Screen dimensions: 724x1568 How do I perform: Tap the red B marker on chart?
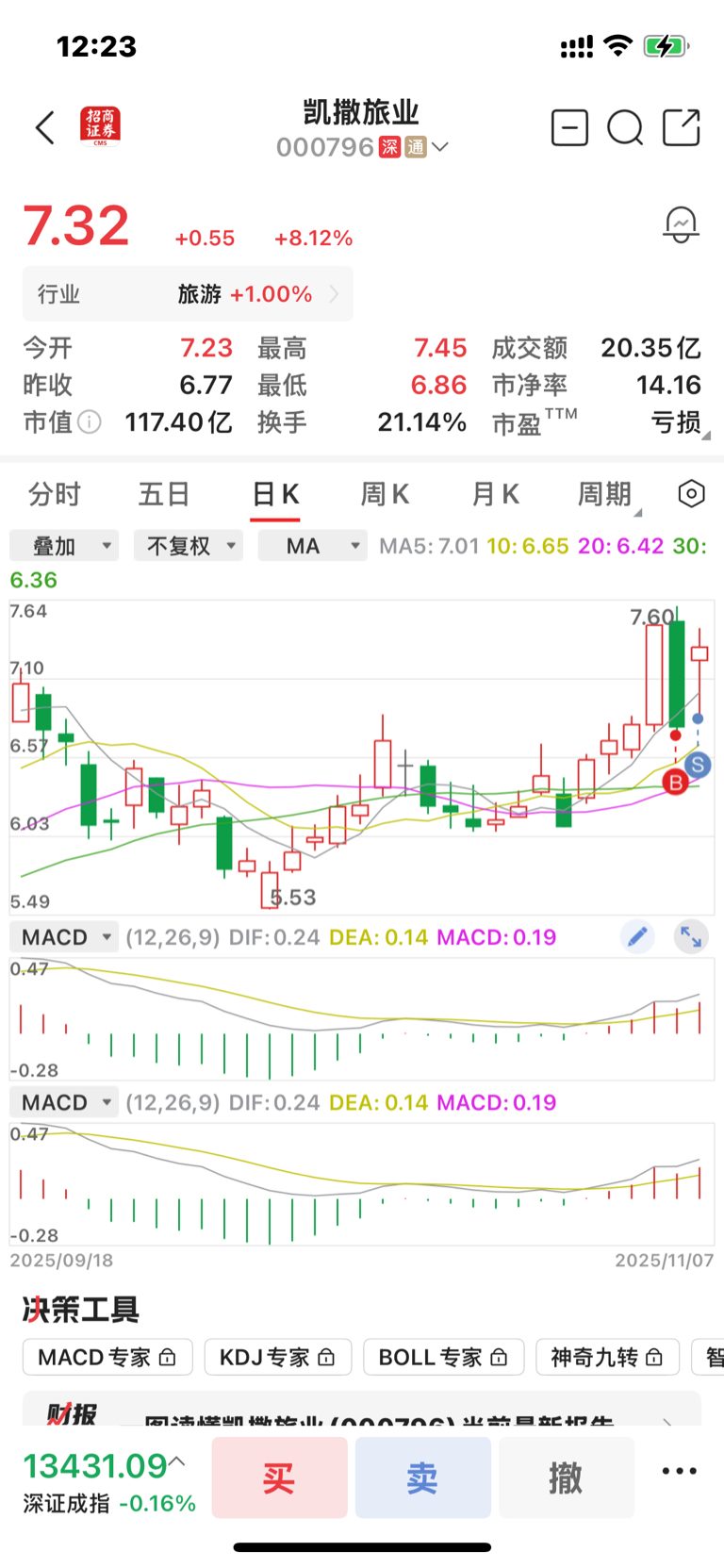pyautogui.click(x=675, y=782)
